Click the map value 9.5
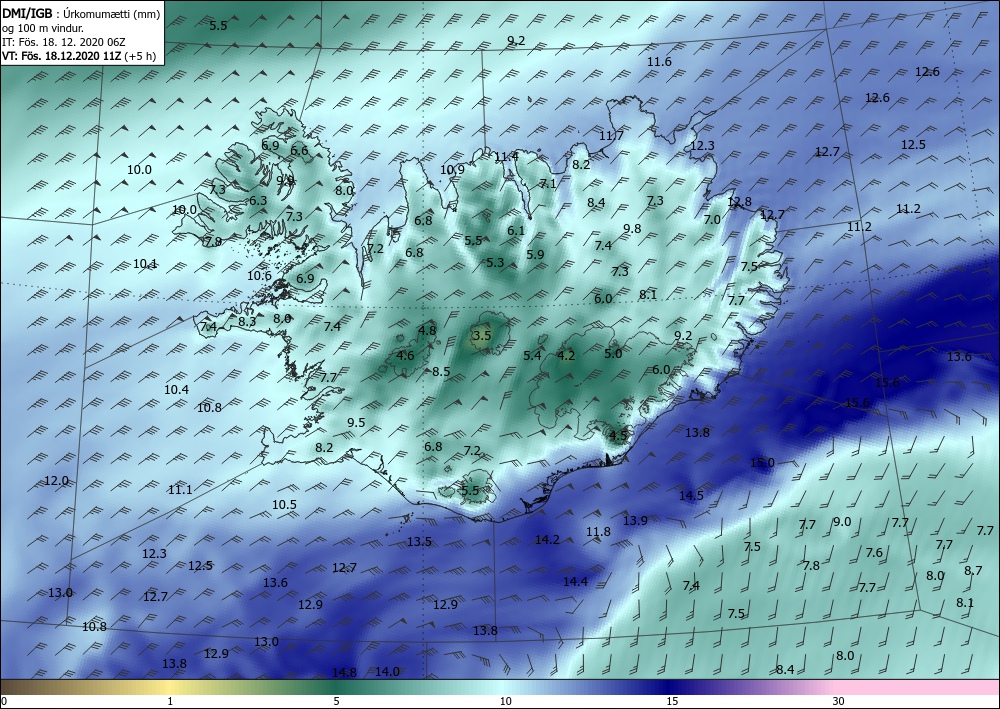Image resolution: width=1000 pixels, height=709 pixels. tap(357, 422)
